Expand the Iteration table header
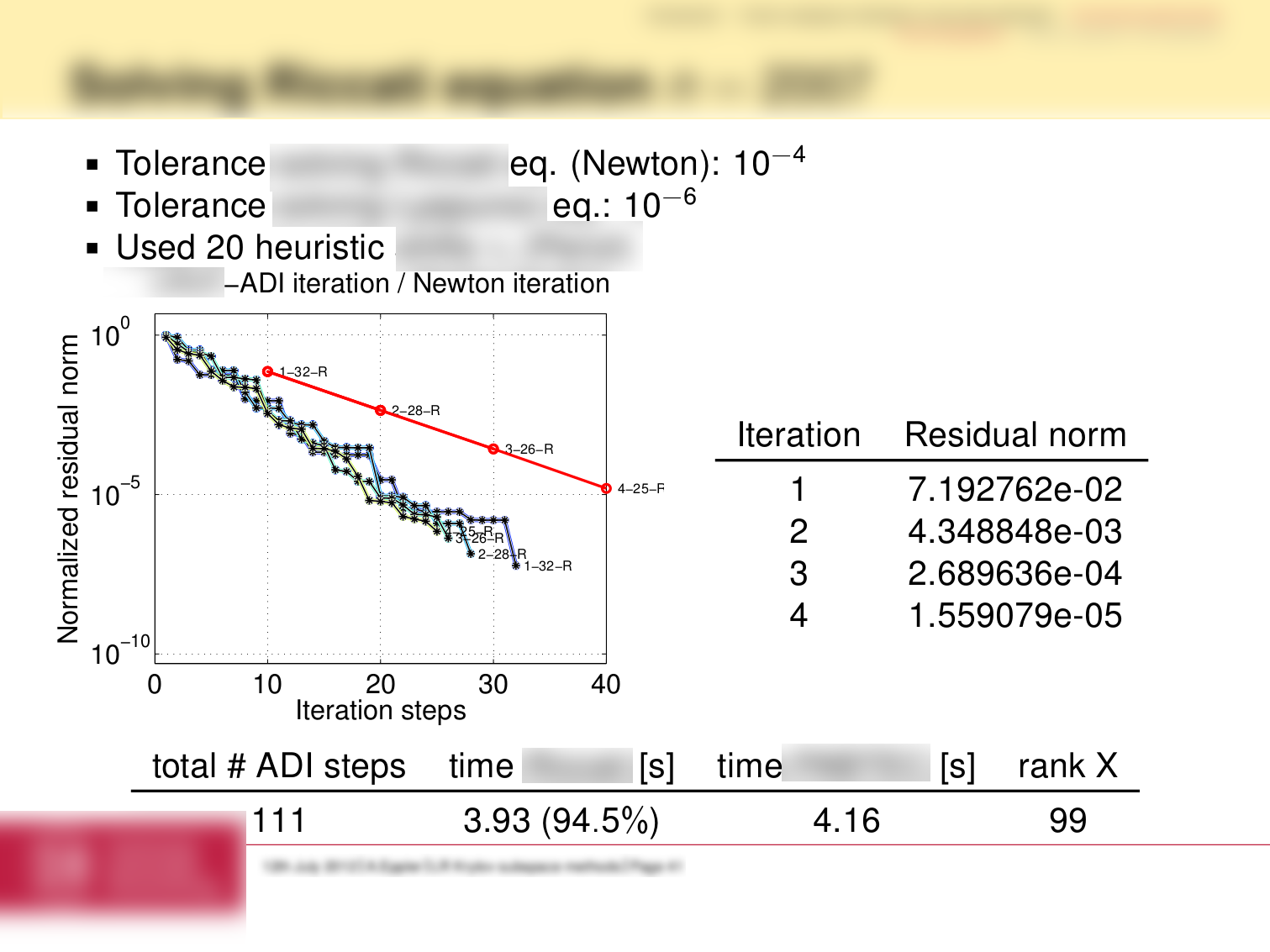The image size is (1270, 952). click(797, 434)
